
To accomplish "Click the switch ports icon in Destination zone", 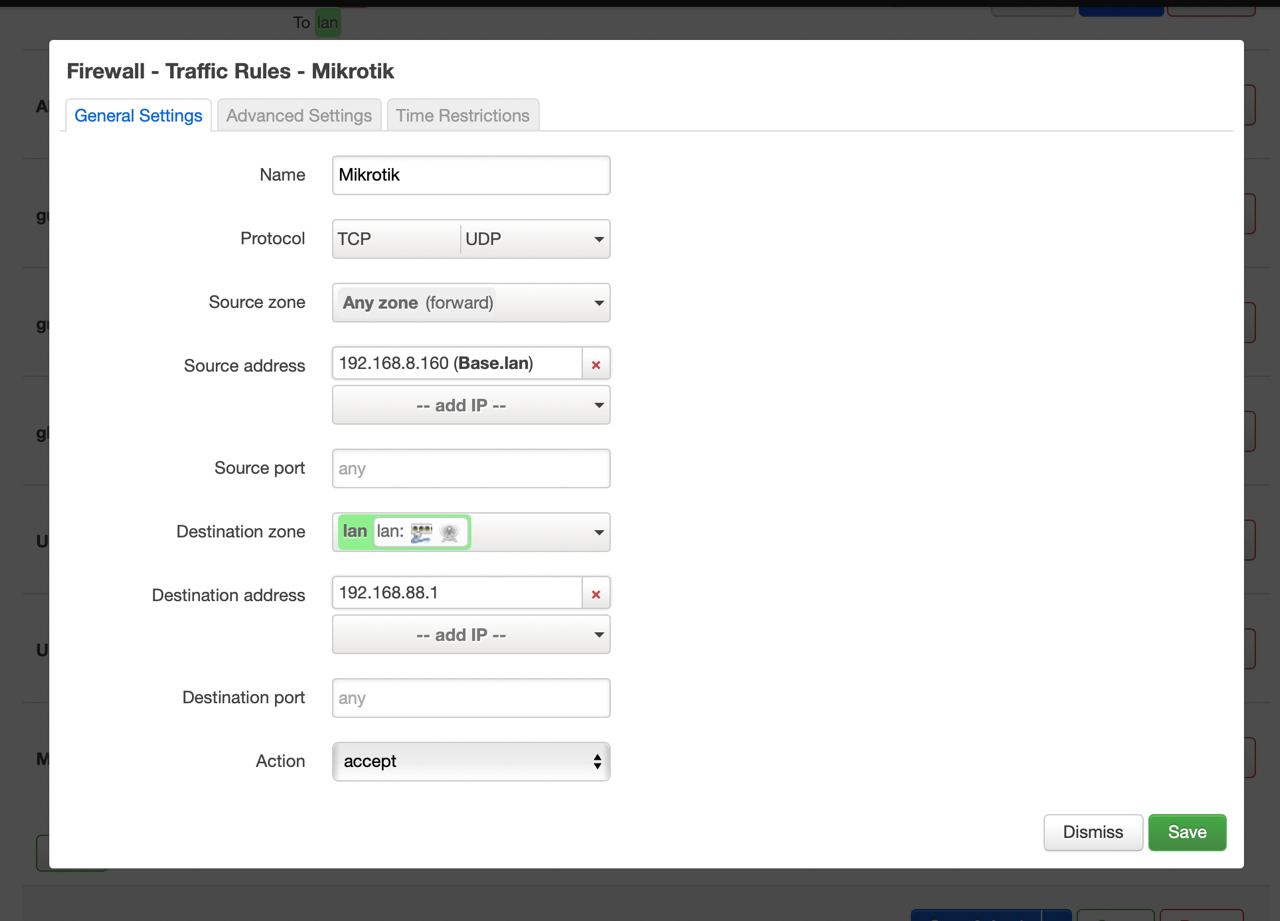I will (422, 532).
